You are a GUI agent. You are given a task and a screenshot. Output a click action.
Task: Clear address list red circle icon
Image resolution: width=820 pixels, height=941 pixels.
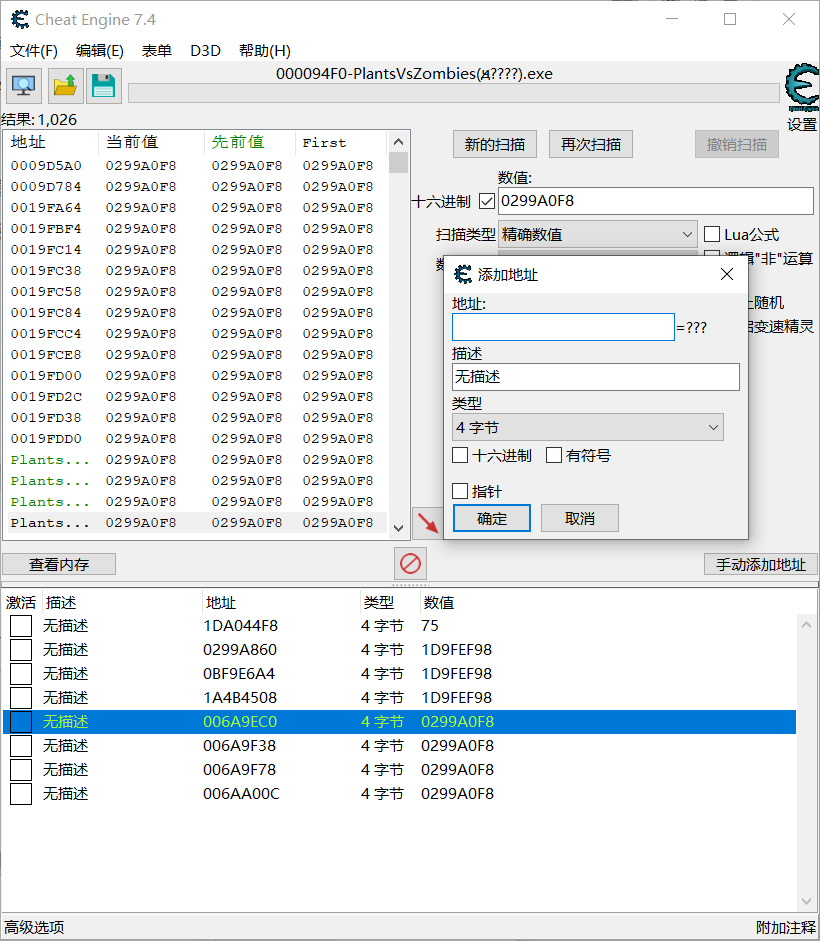(411, 564)
